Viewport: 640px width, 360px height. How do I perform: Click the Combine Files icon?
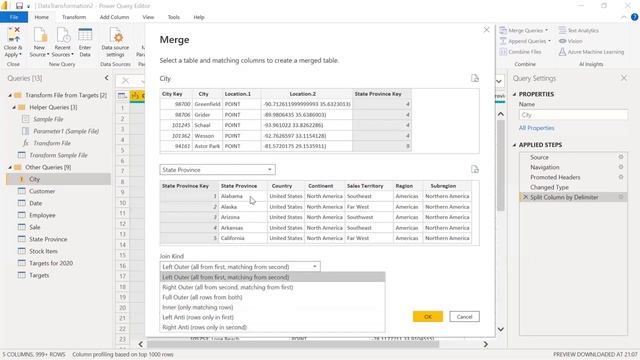[x=503, y=52]
